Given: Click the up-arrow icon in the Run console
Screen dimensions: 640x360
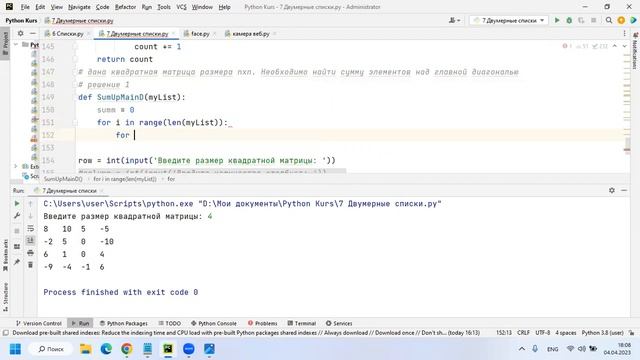Looking at the screenshot, I should 30,203.
